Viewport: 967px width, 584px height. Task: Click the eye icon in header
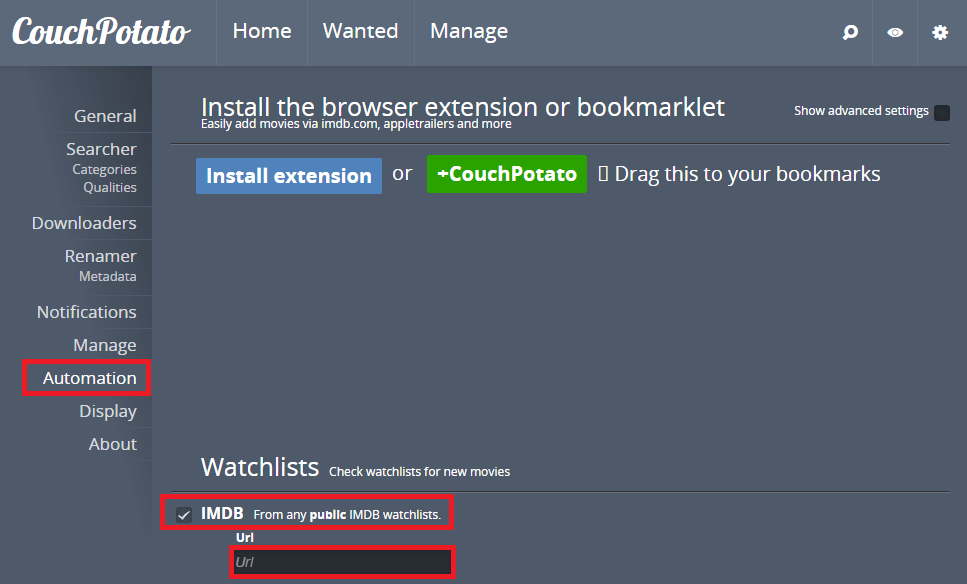(895, 33)
